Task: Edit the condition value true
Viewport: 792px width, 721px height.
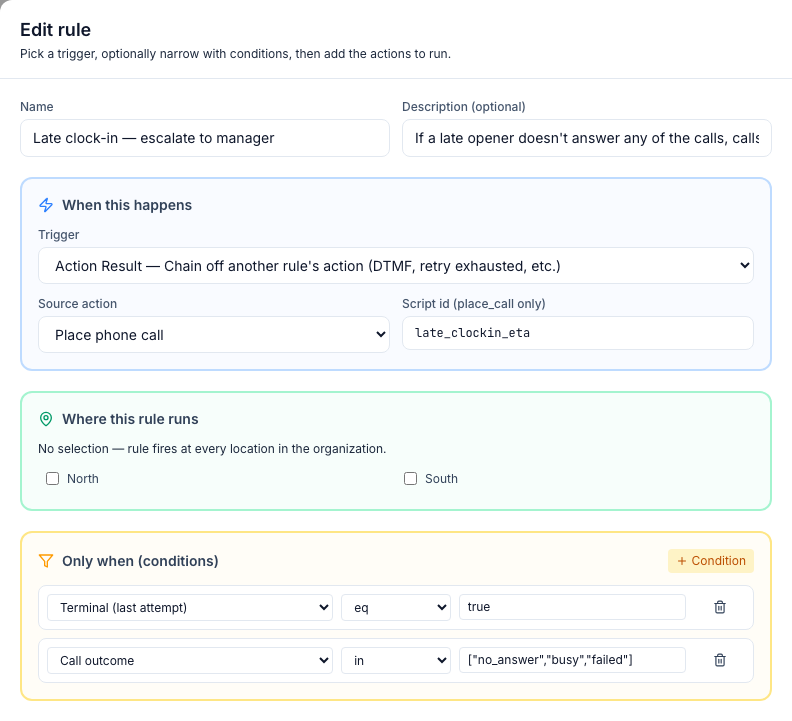Action: tap(572, 607)
